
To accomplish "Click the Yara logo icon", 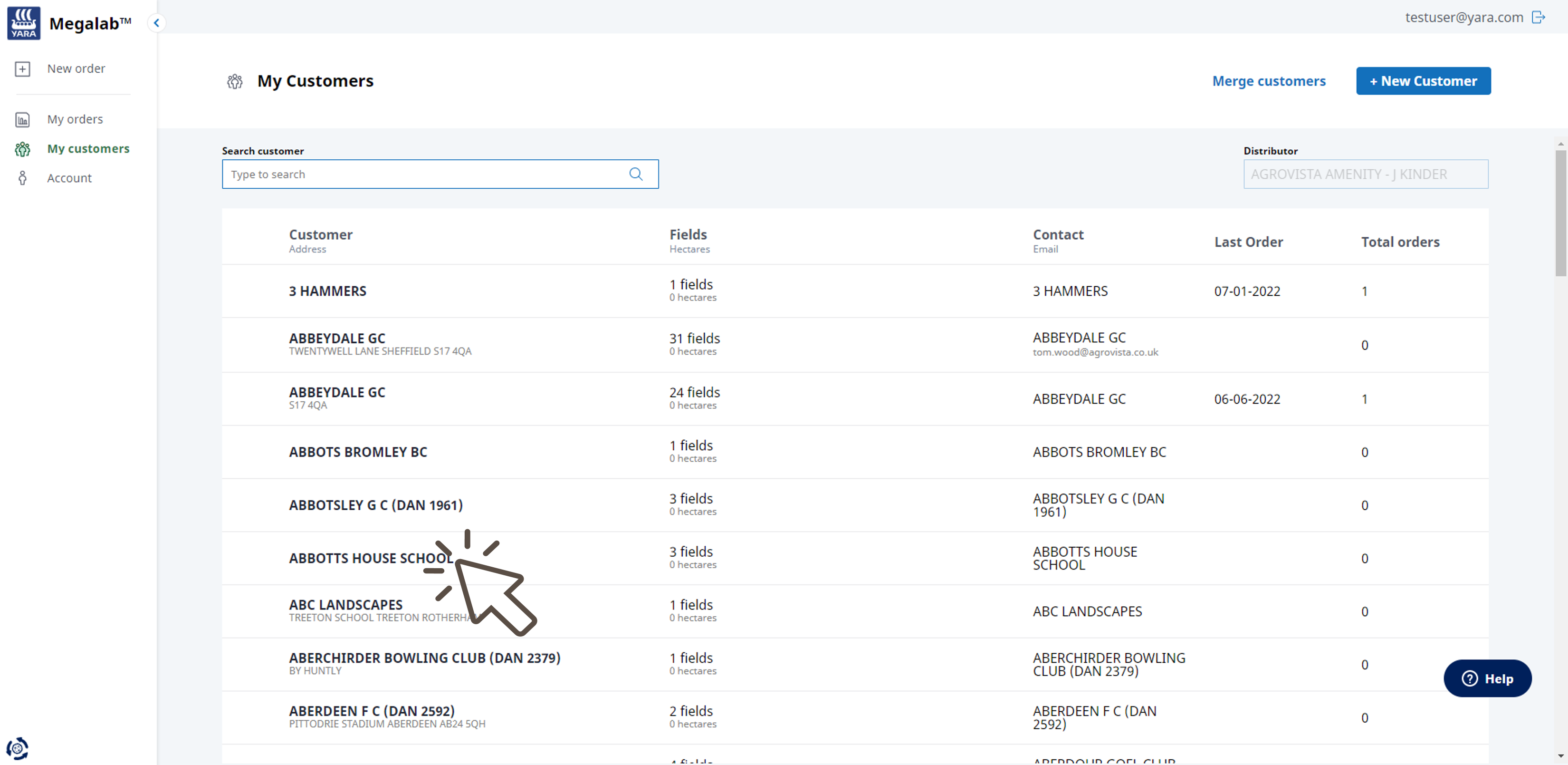I will click(x=24, y=23).
